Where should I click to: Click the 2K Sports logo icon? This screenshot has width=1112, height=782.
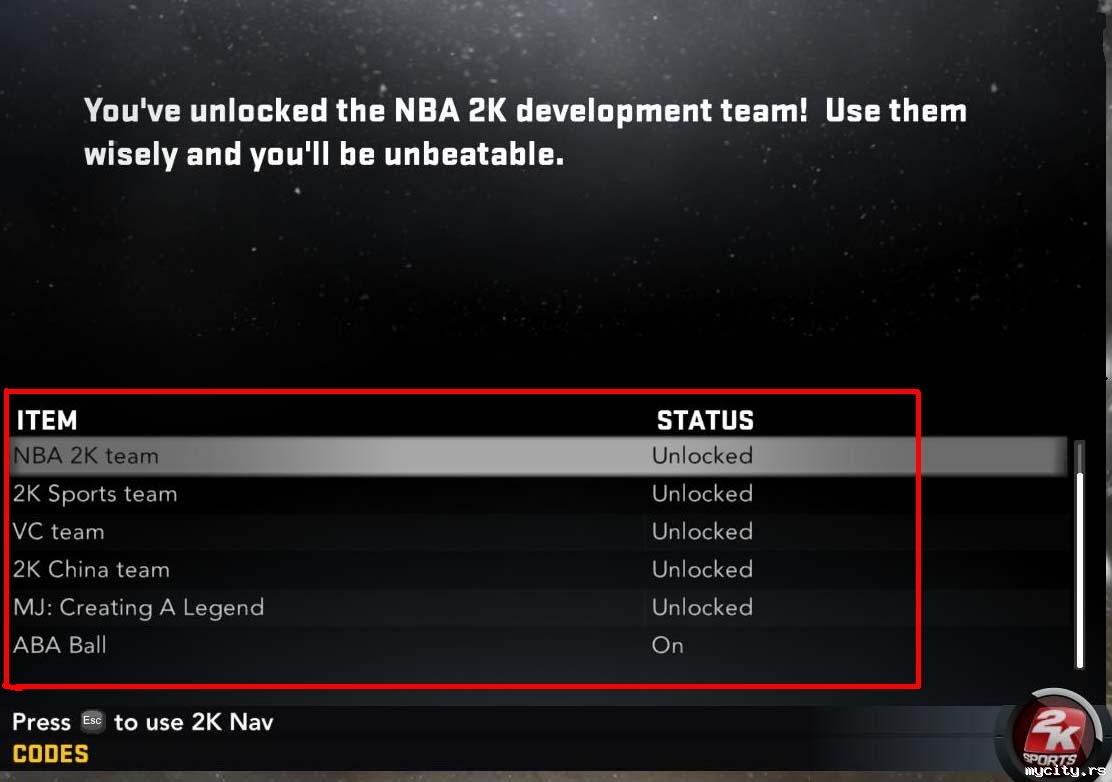point(1053,734)
